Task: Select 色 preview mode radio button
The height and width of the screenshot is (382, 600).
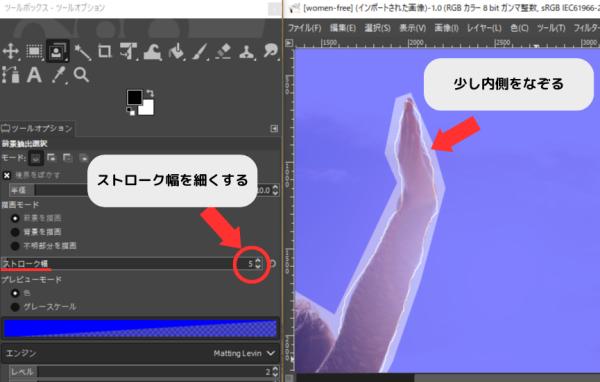Action: point(15,293)
